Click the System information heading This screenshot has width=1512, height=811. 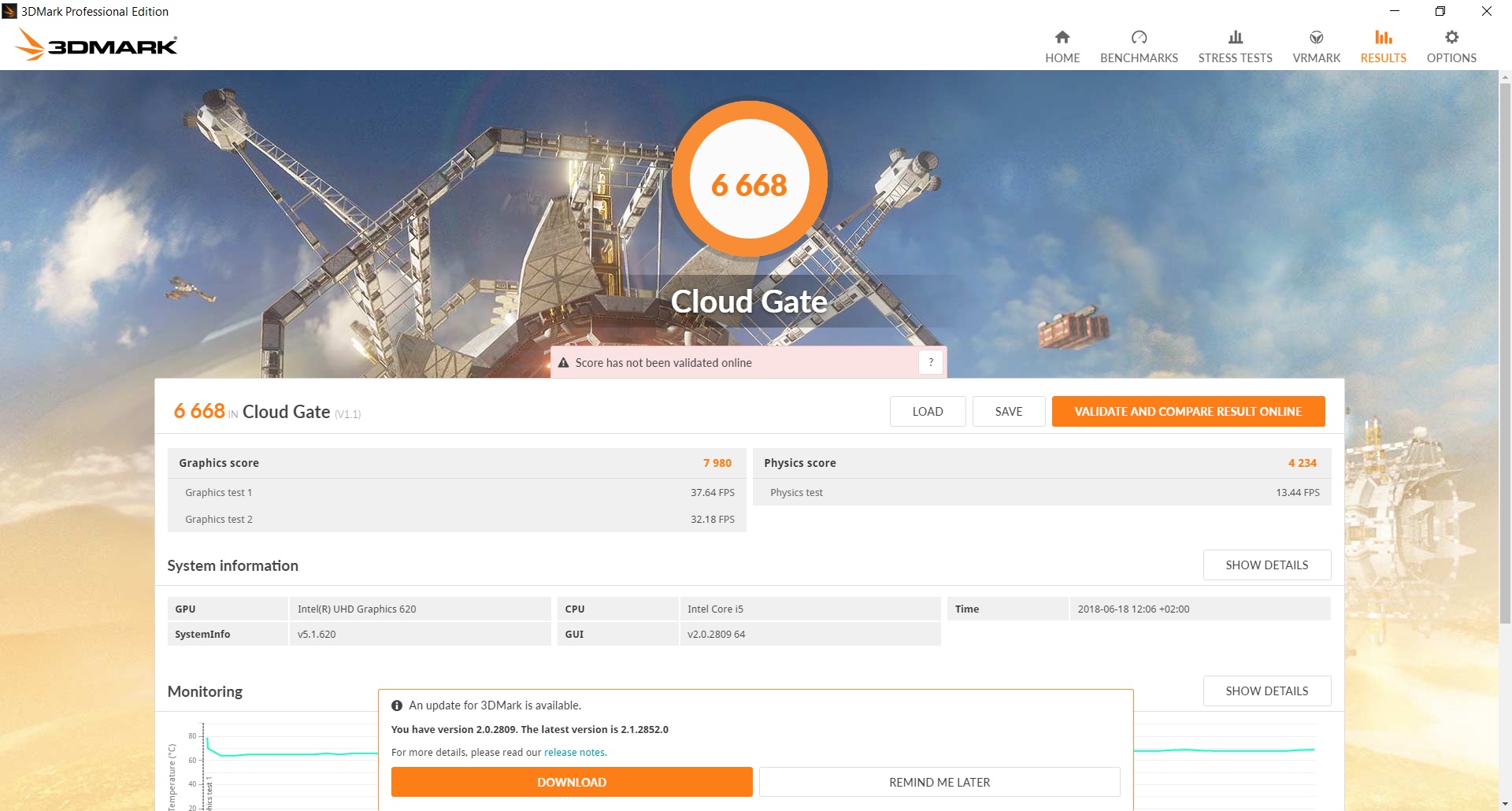click(233, 565)
